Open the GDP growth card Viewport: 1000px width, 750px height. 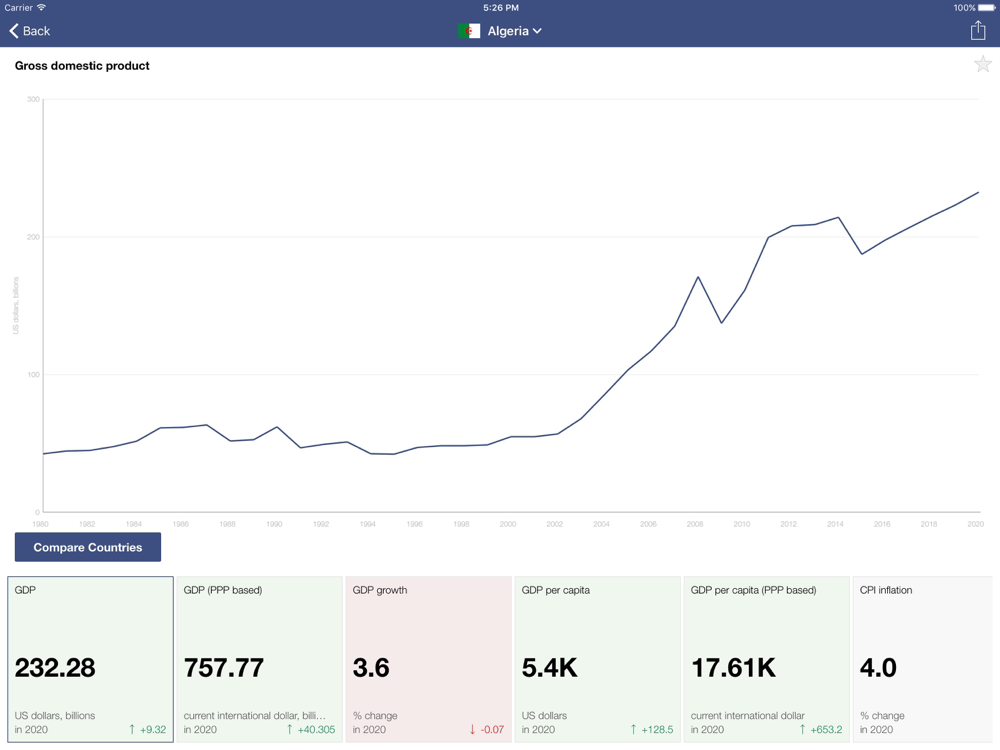[428, 659]
